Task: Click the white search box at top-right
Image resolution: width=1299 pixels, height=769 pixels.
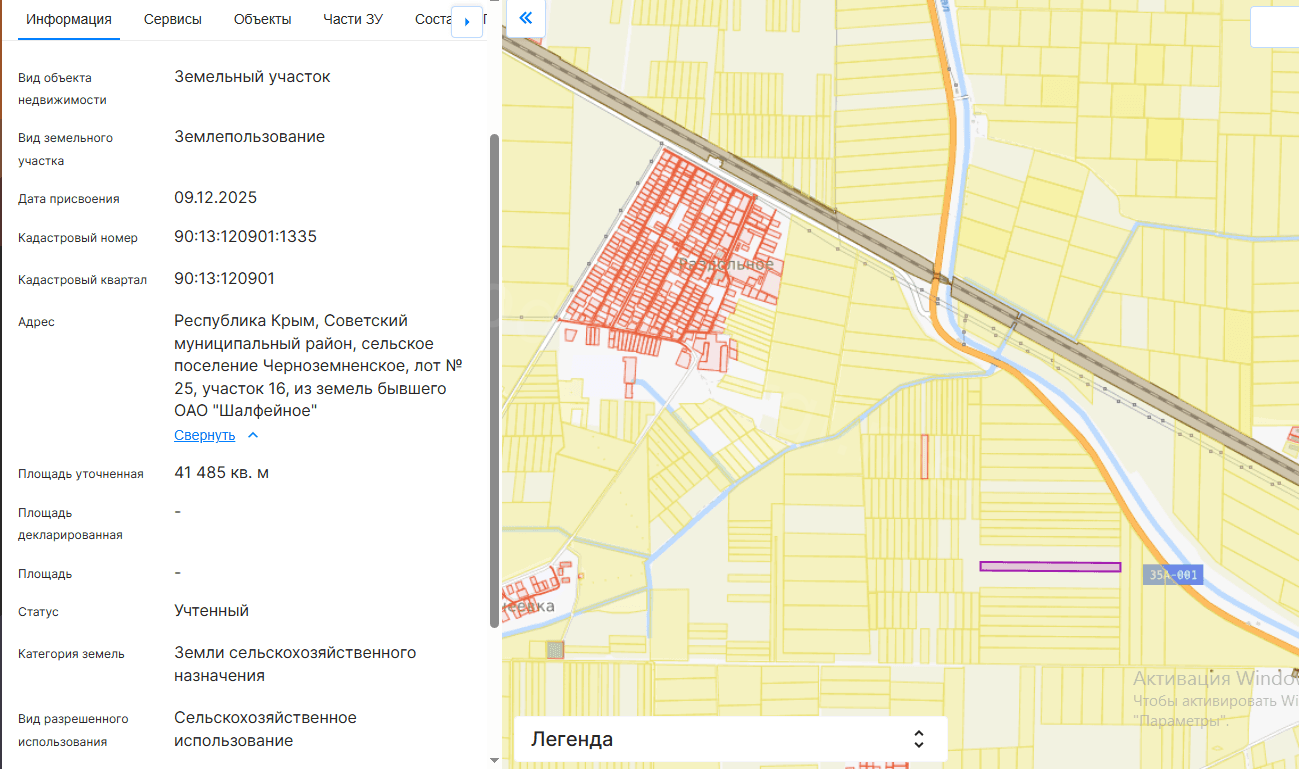Action: tap(1274, 27)
